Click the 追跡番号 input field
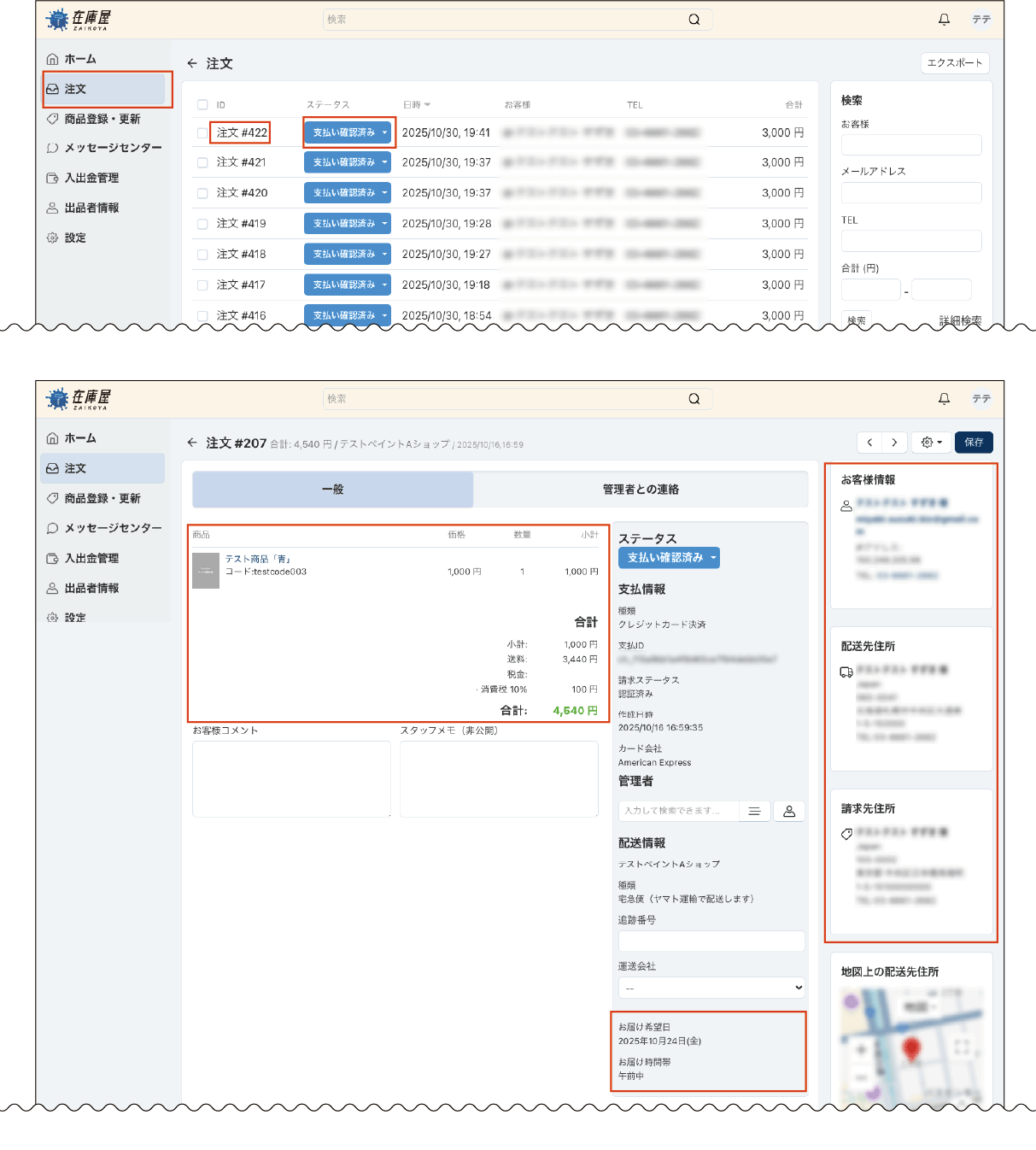This screenshot has width=1036, height=1150. pos(711,942)
